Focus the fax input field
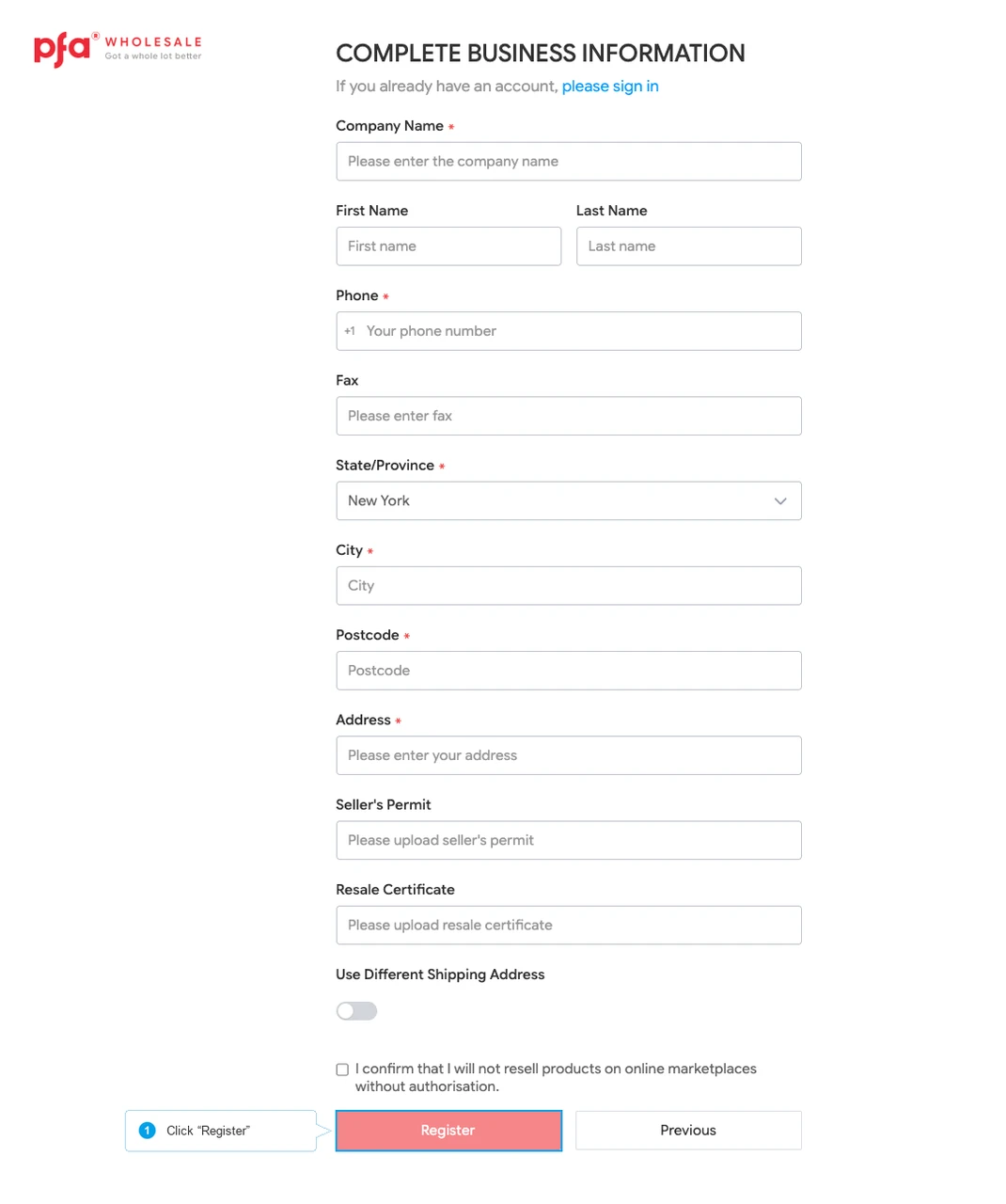 [x=569, y=416]
